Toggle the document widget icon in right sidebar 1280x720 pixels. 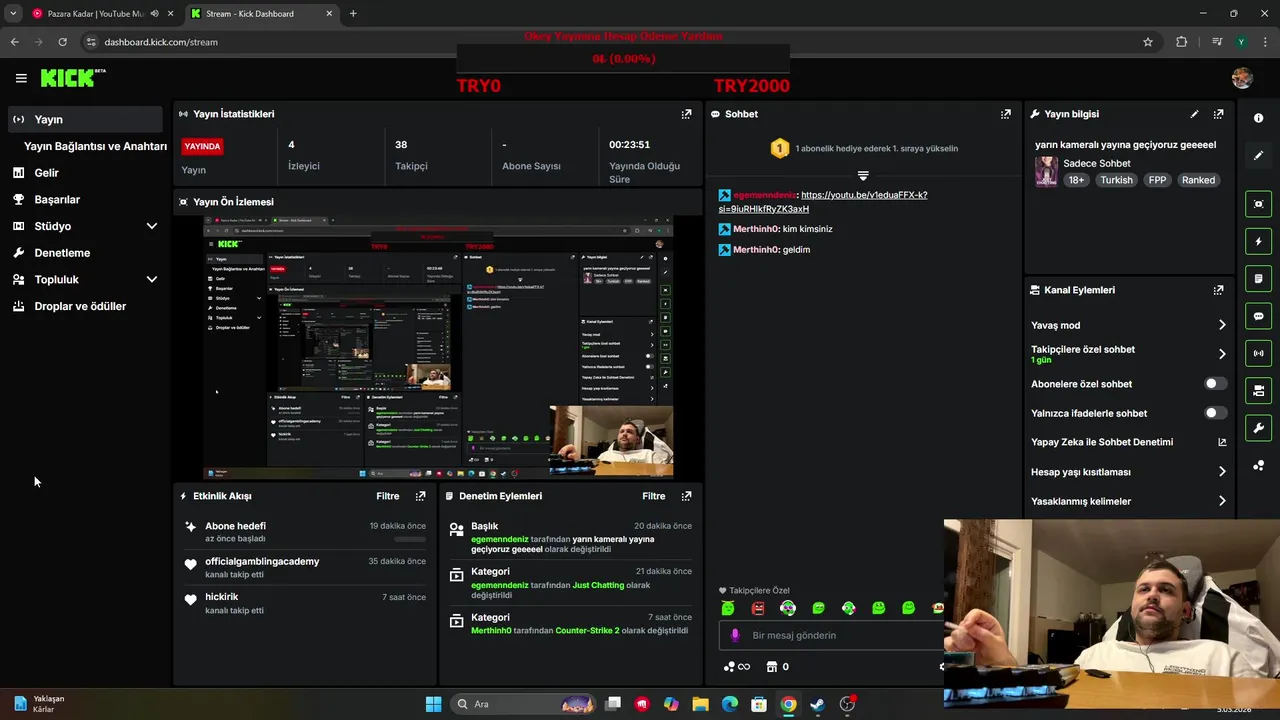coord(1258,278)
